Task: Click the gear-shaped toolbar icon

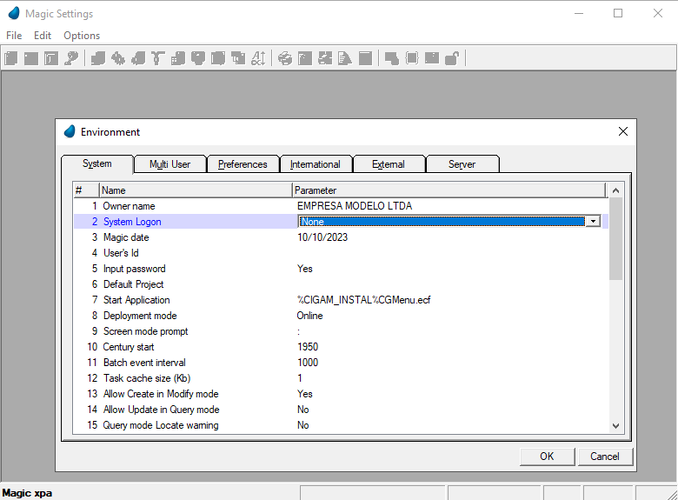Action: tap(118, 58)
